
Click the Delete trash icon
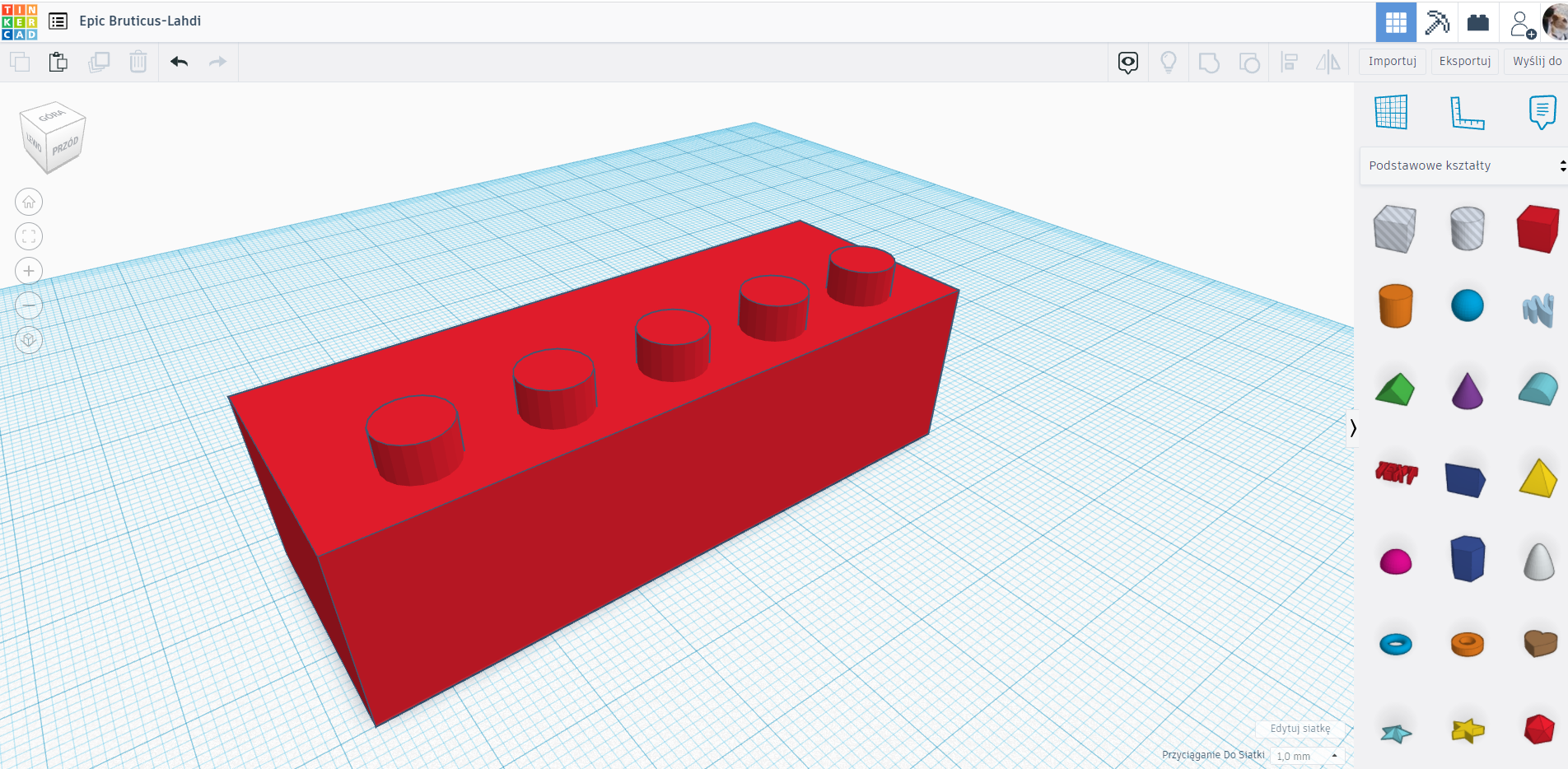(138, 62)
